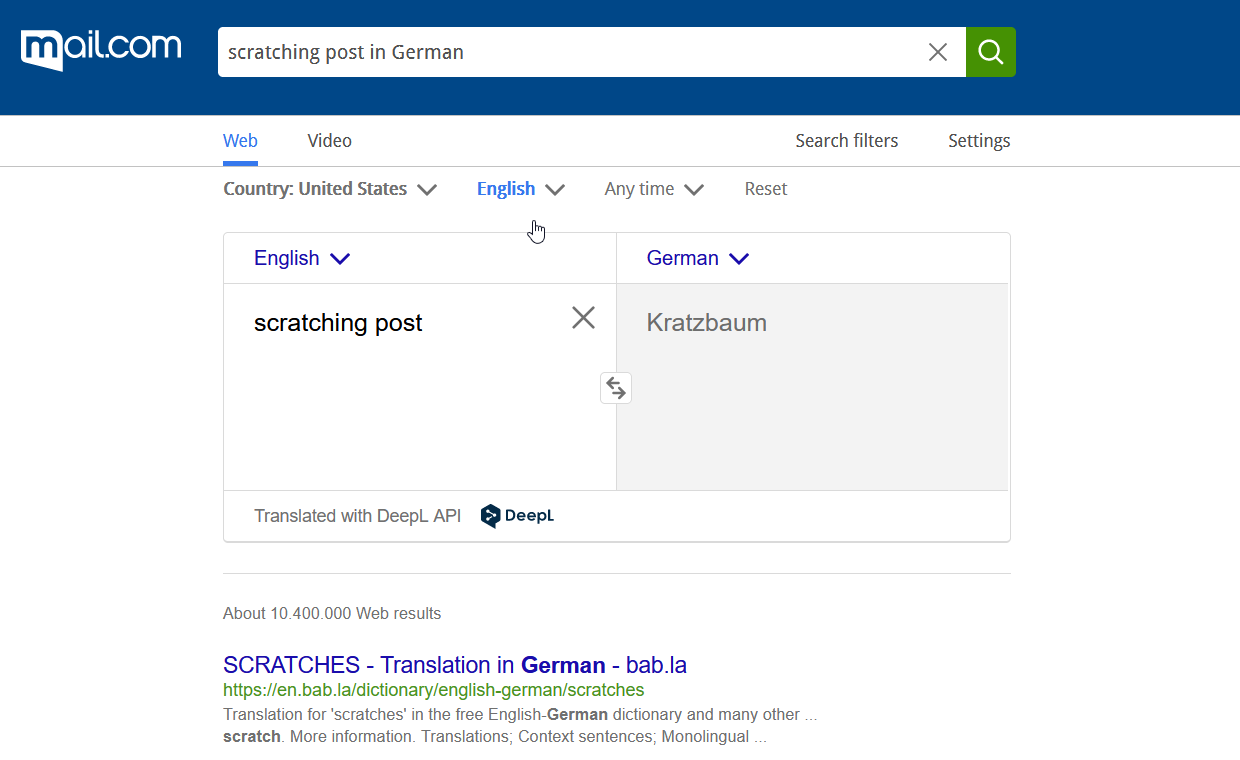Expand the Country: United States dropdown

click(330, 189)
